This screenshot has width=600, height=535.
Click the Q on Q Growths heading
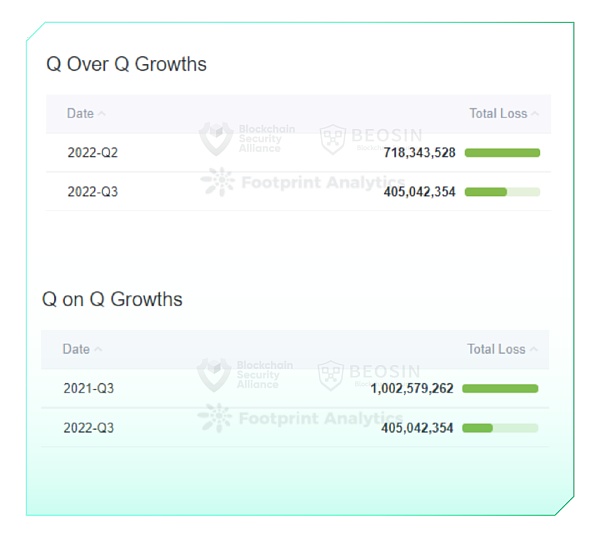(112, 299)
